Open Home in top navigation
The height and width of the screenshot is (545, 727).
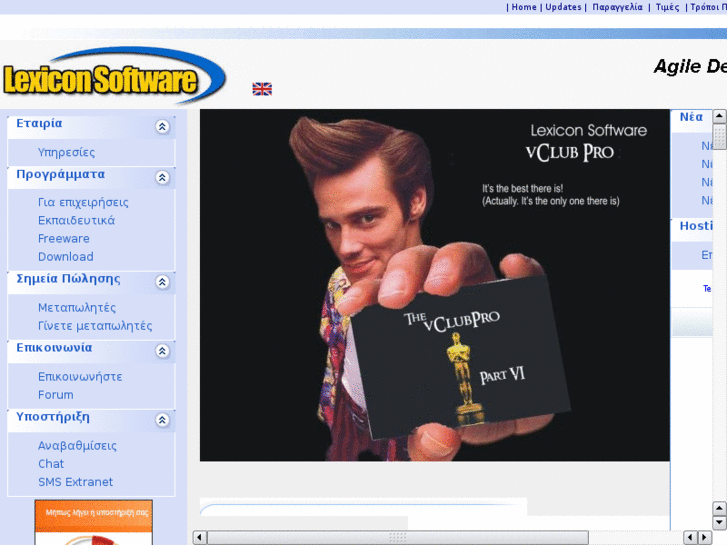(x=524, y=7)
